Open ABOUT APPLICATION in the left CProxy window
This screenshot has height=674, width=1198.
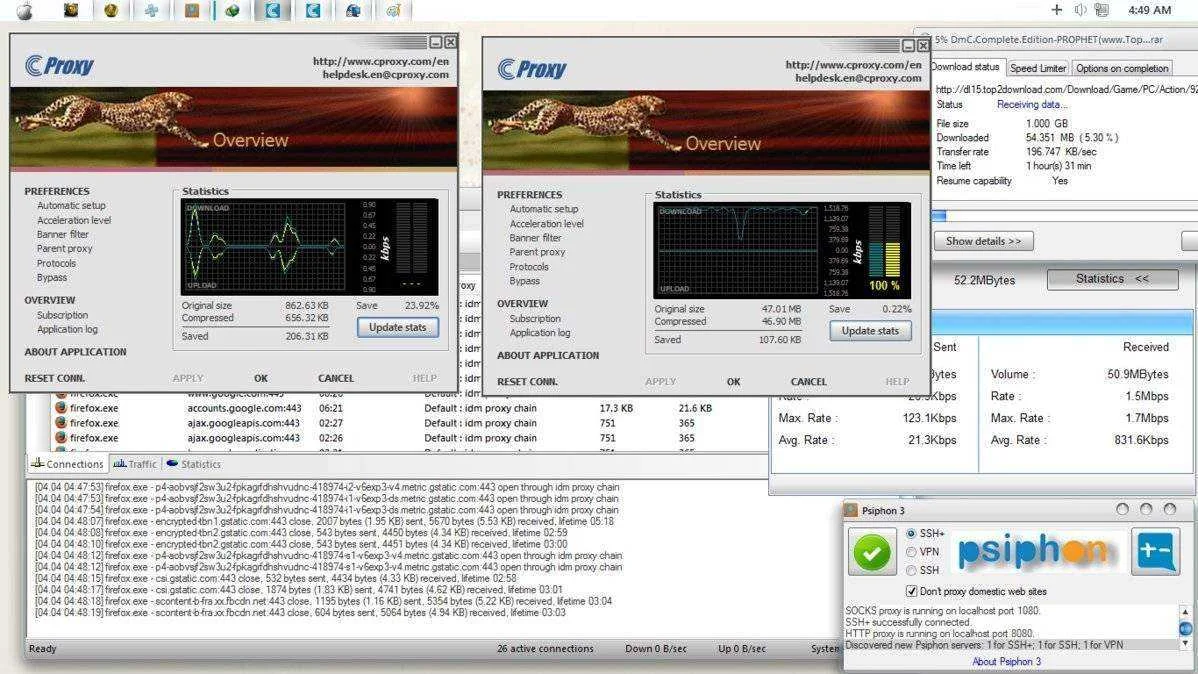point(76,352)
